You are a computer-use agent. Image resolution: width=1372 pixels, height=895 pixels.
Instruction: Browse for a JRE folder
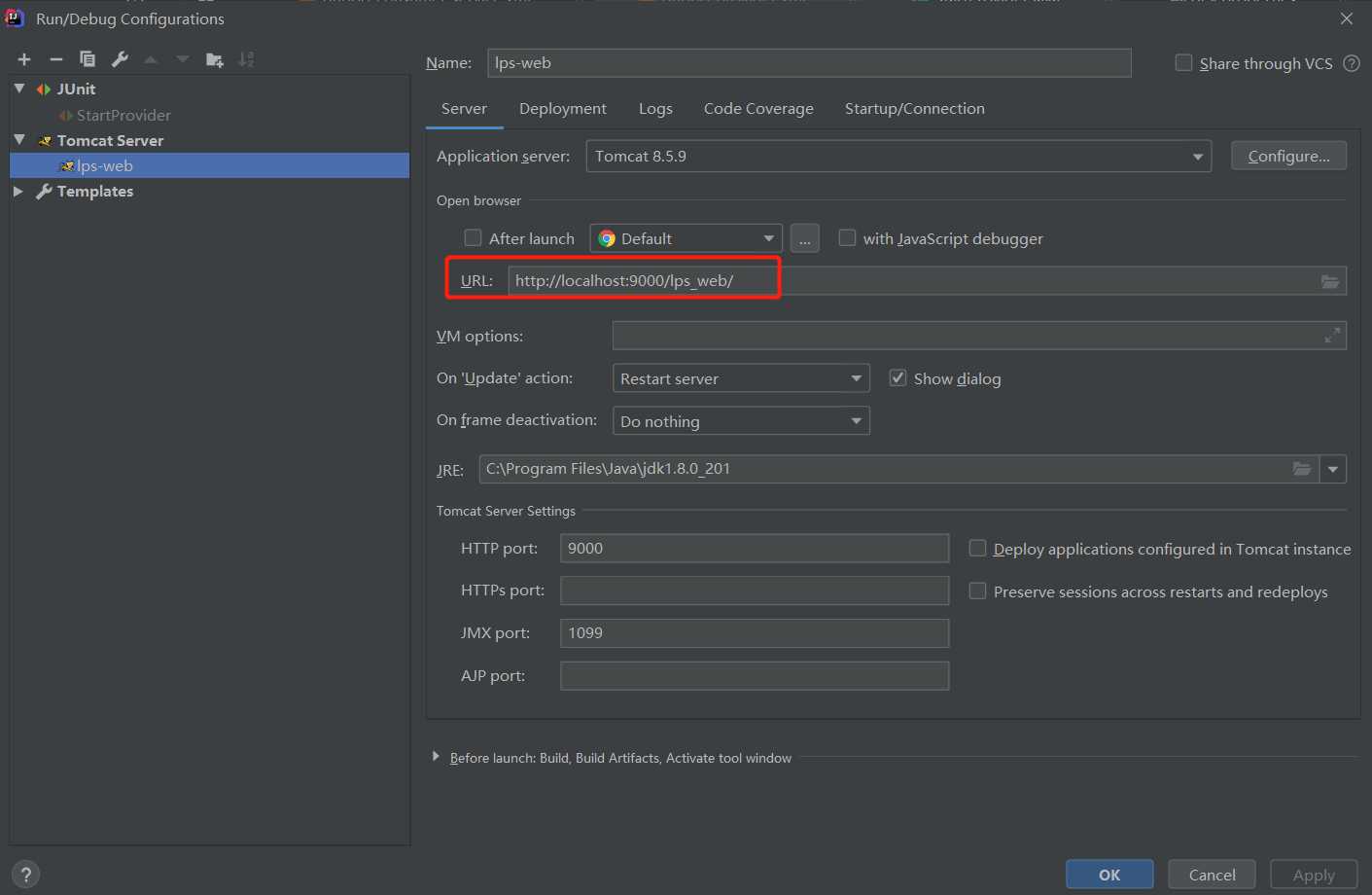pyautogui.click(x=1302, y=469)
